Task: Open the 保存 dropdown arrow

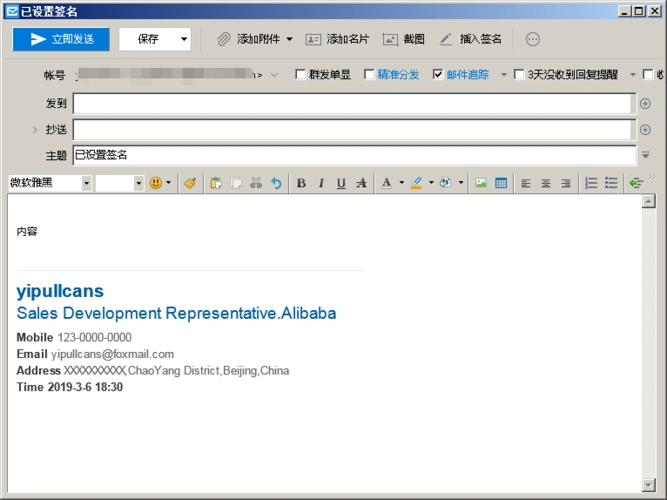Action: pyautogui.click(x=184, y=39)
